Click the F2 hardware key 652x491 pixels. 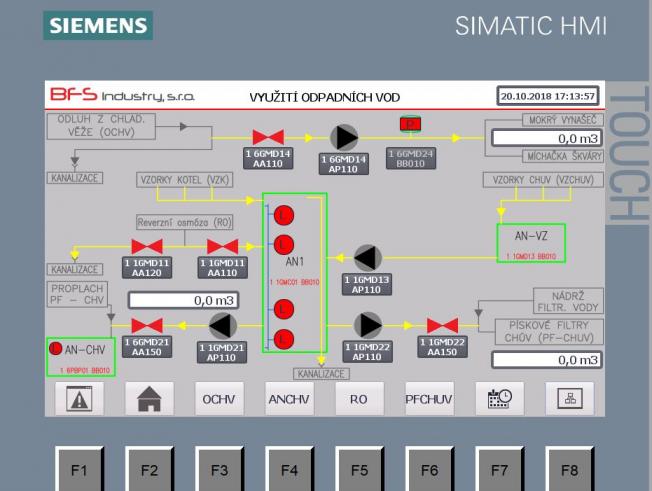149,469
